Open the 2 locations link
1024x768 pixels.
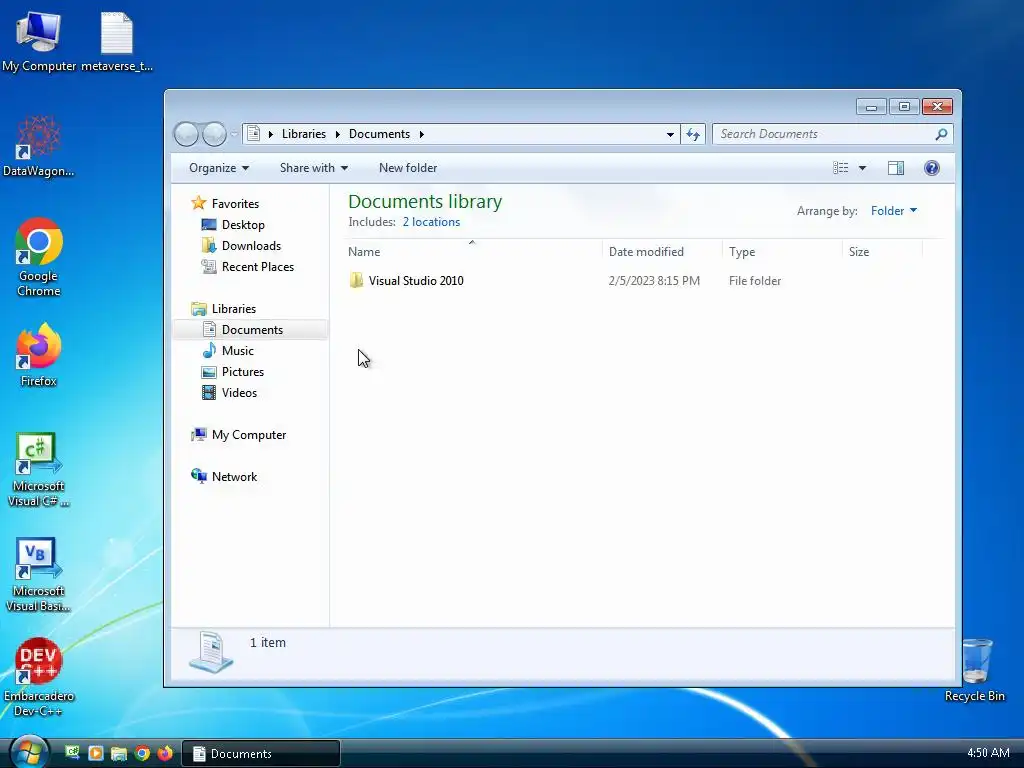point(431,222)
